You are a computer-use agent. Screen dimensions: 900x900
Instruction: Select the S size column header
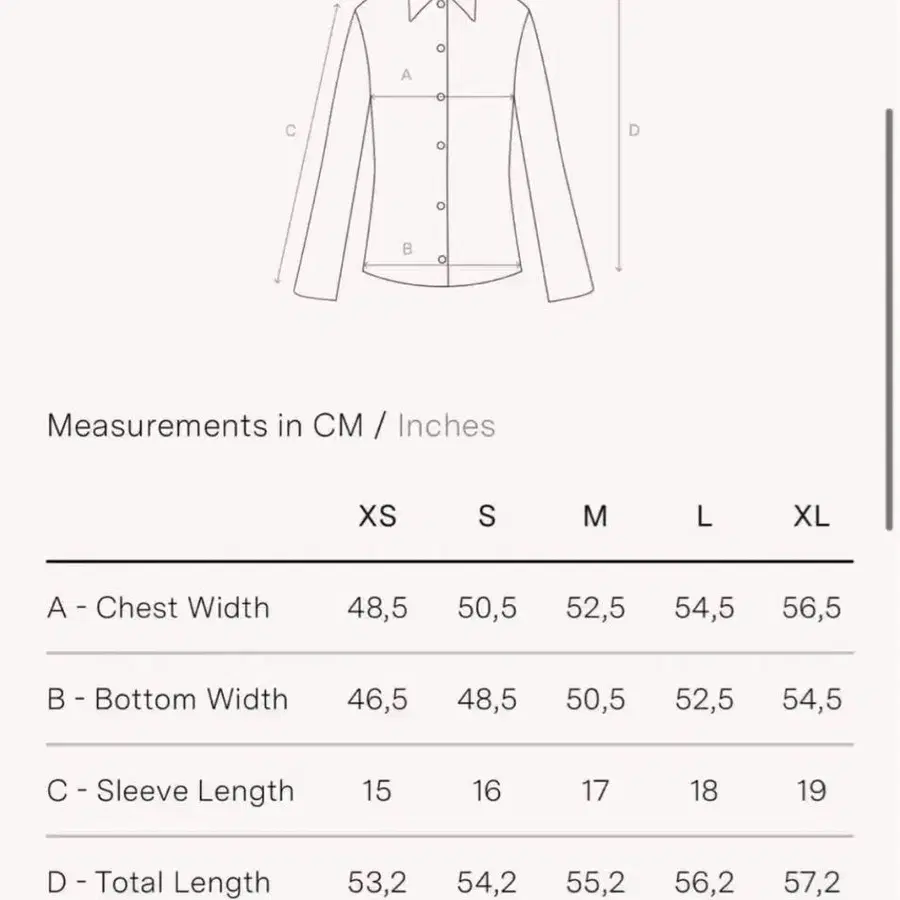coord(487,516)
